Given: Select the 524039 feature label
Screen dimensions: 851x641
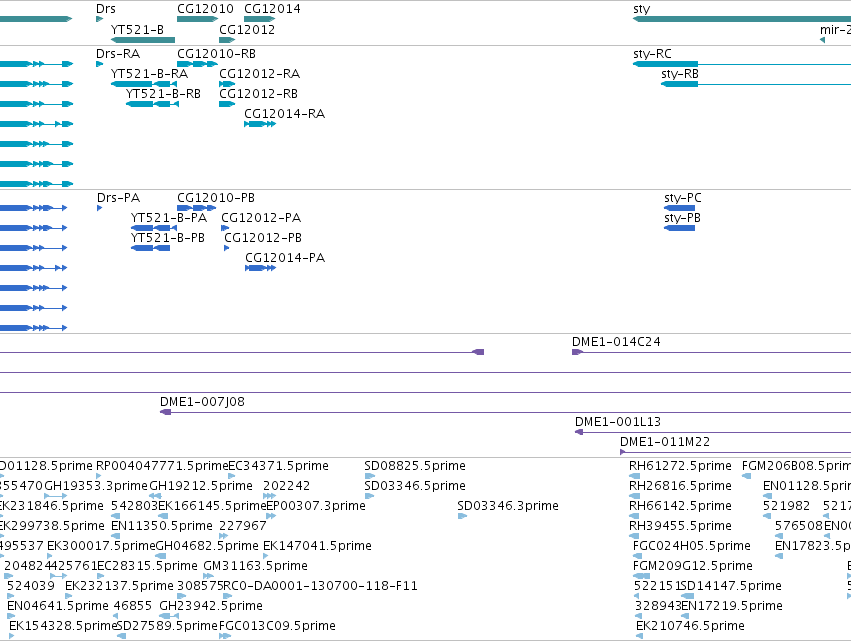Looking at the screenshot, I should (x=30, y=586).
